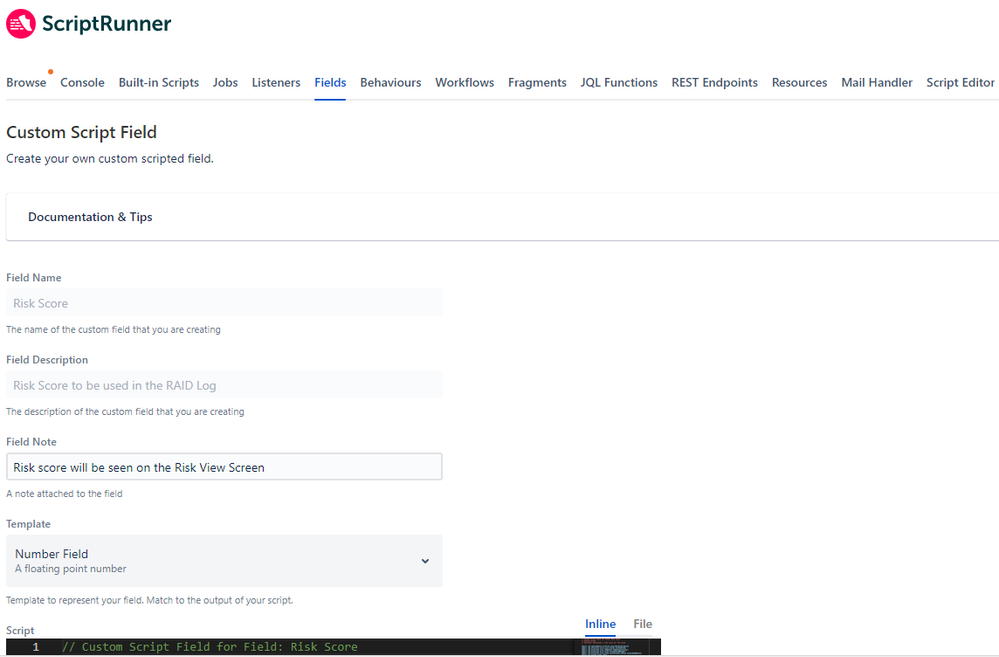Focus the Field Note text field
This screenshot has height=657, width=999.
click(x=224, y=467)
